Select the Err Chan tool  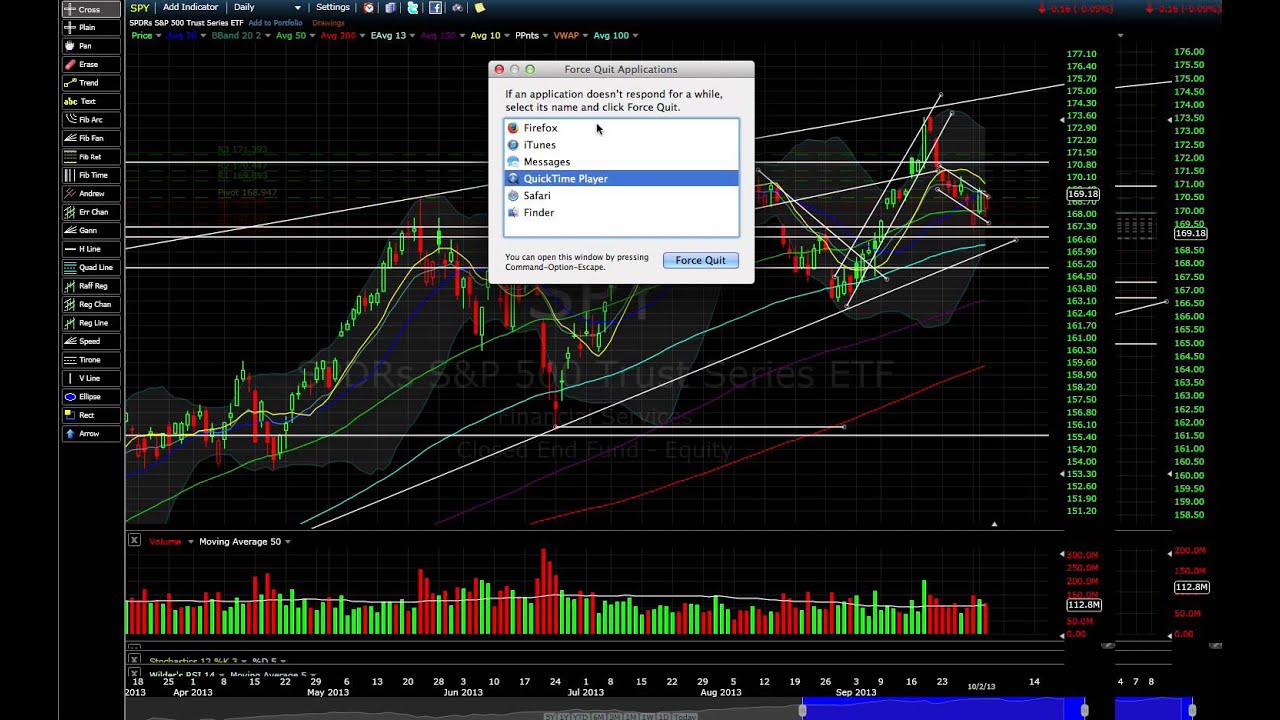click(x=90, y=212)
